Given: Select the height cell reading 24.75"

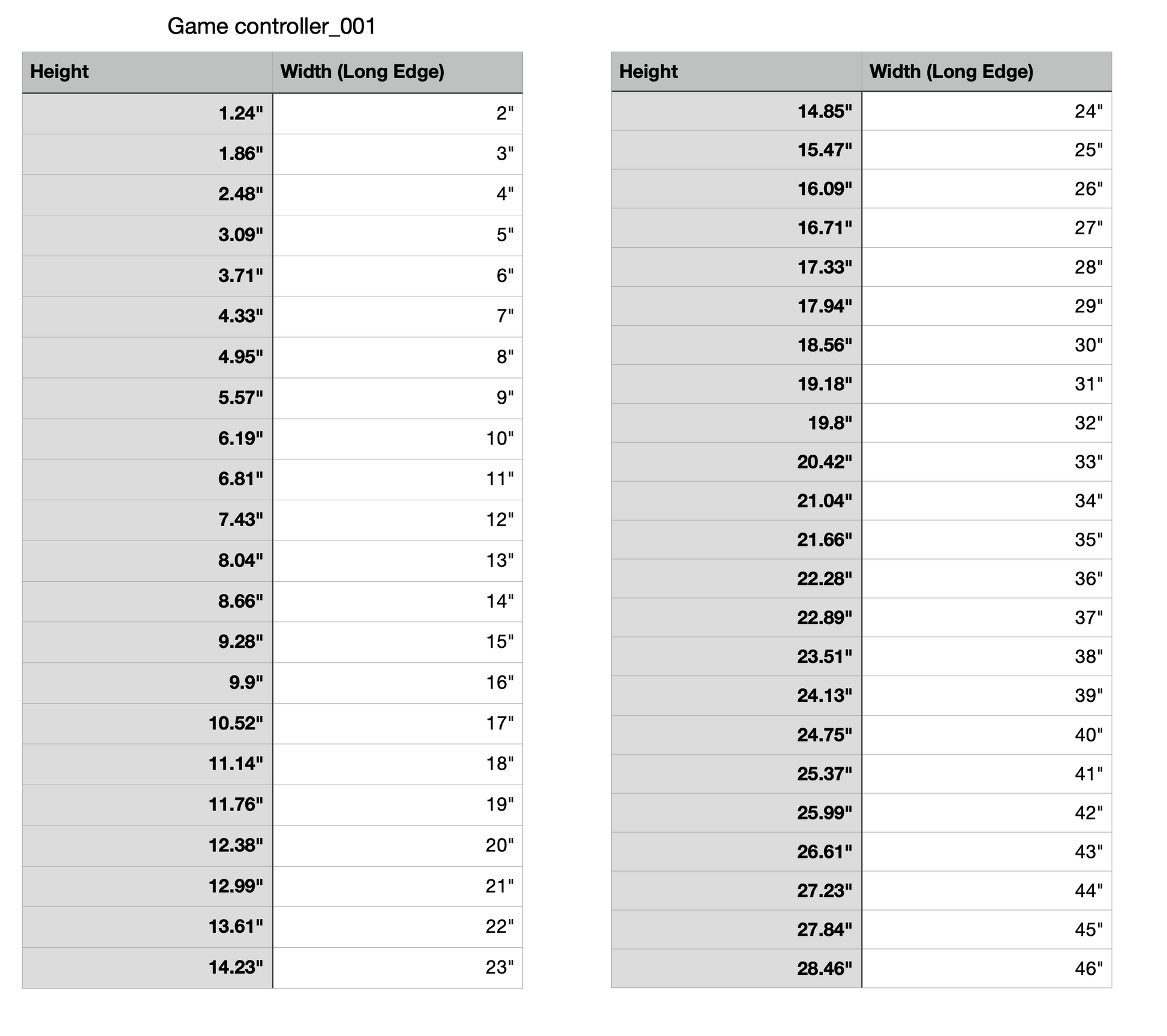Looking at the screenshot, I should [736, 735].
